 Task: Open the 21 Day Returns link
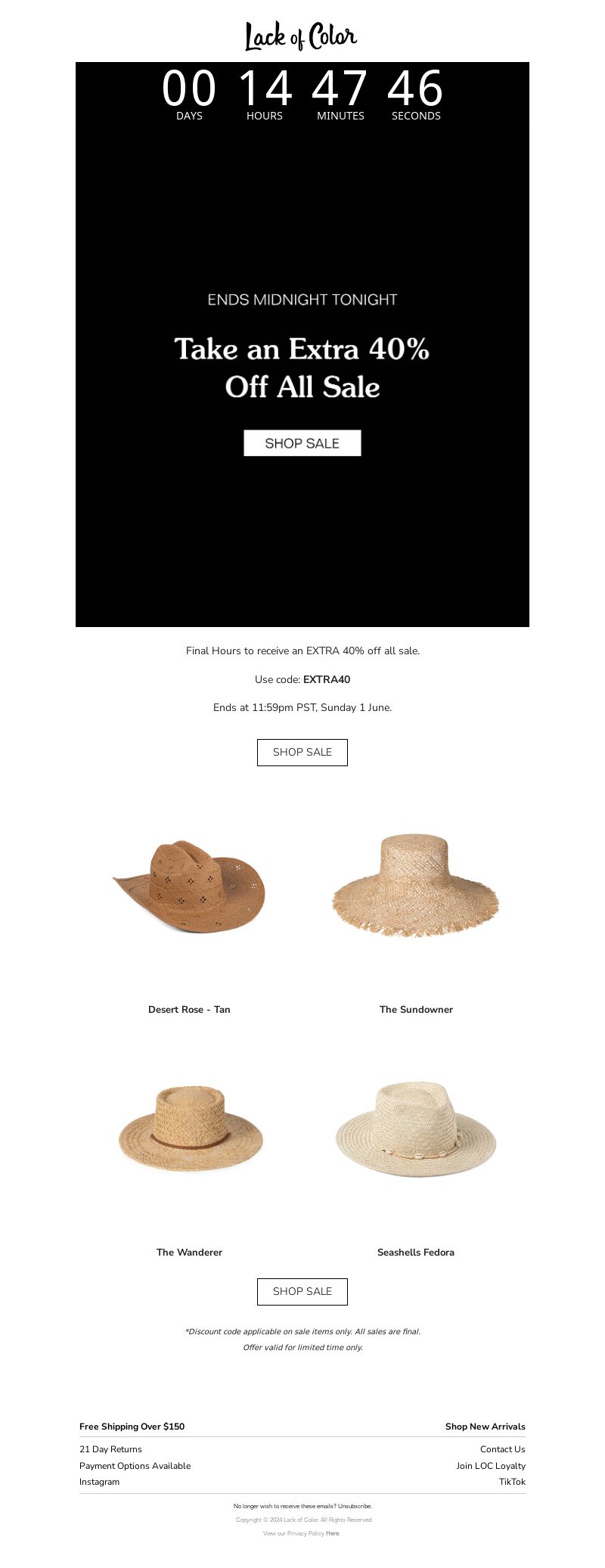pyautogui.click(x=110, y=1449)
